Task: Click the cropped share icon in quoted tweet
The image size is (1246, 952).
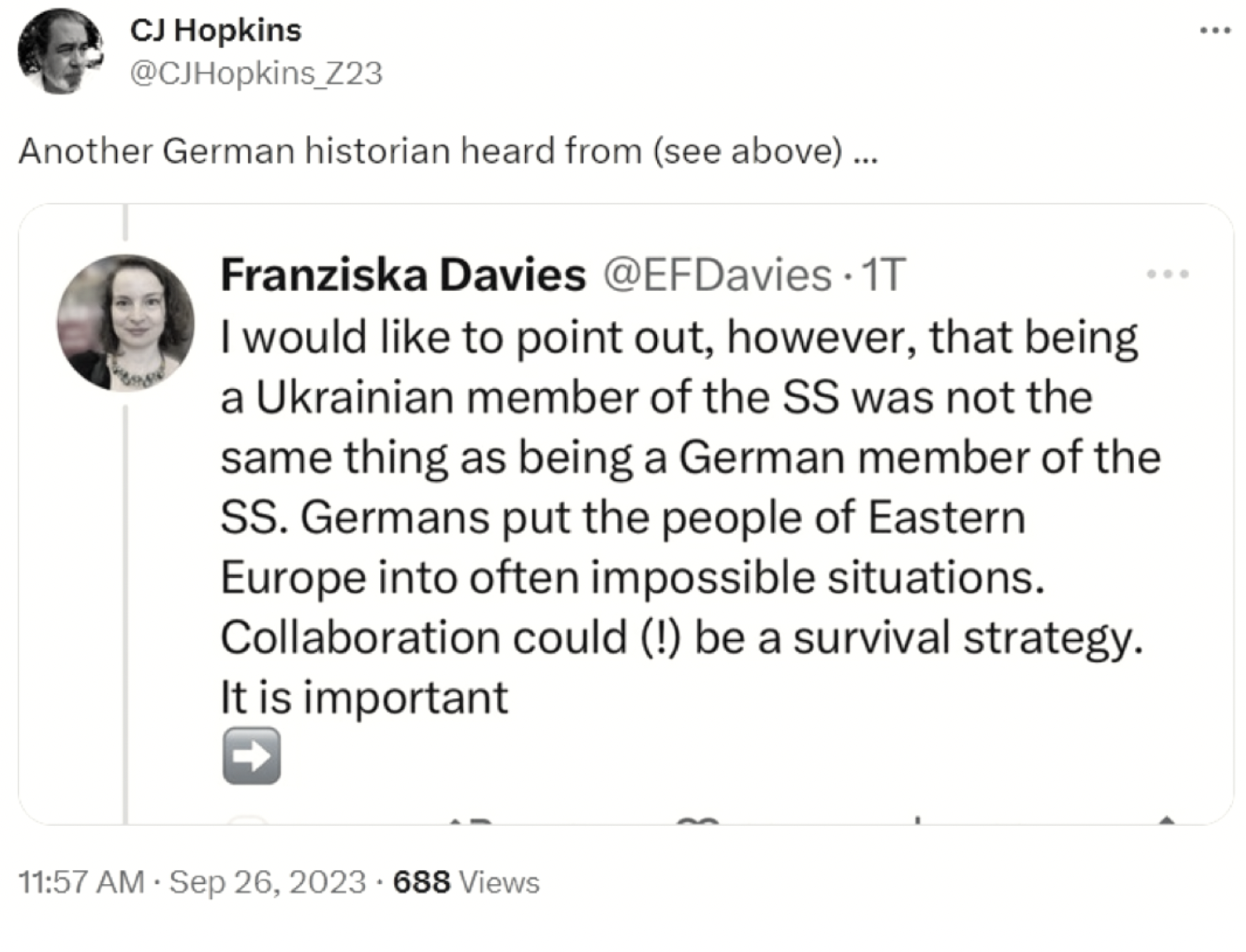Action: 1166,819
